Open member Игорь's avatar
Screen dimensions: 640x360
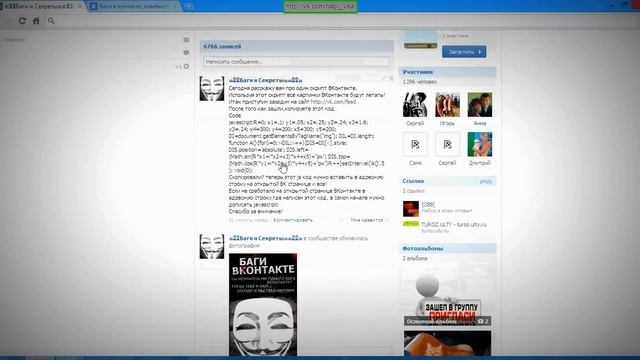[x=447, y=104]
